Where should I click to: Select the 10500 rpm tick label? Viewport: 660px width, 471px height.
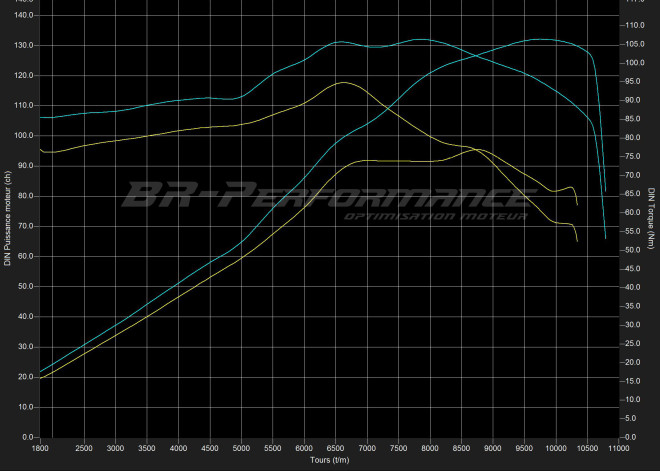click(587, 448)
